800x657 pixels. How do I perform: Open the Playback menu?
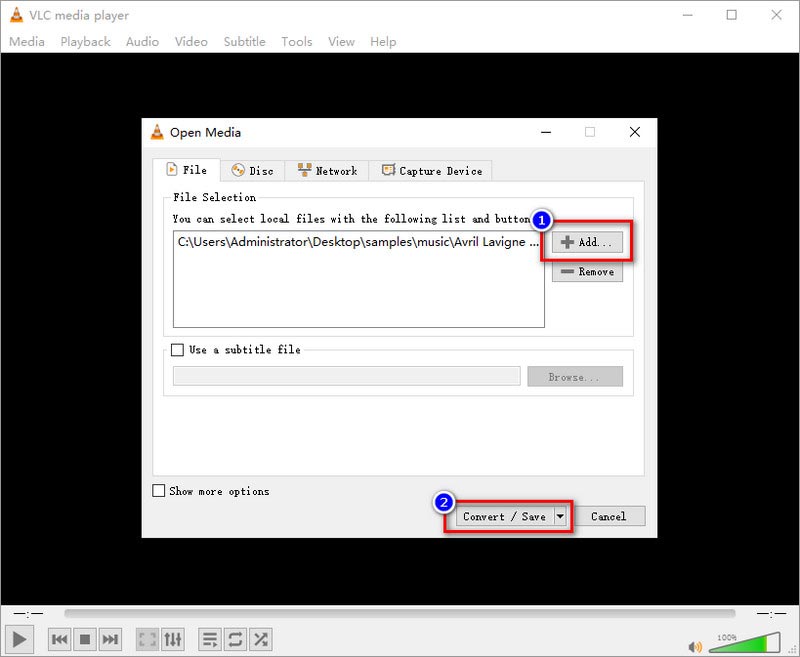[85, 42]
